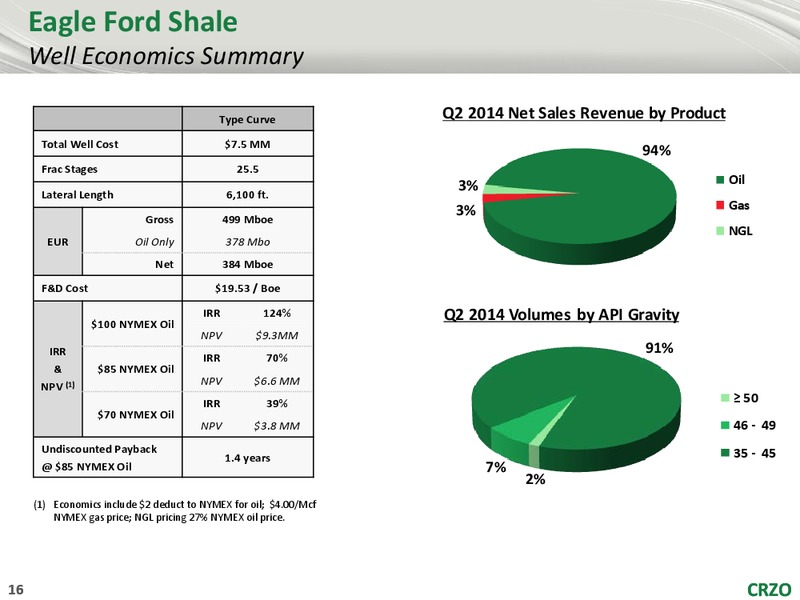Click the '7%' API gravity pie label
The height and width of the screenshot is (600, 800).
pos(495,467)
